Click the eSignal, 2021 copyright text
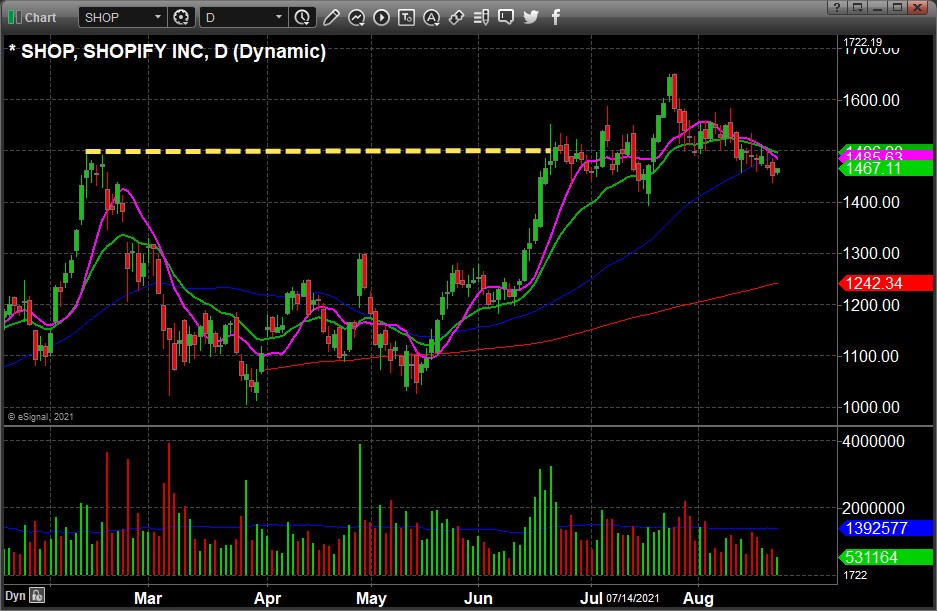Viewport: 937px width, 611px height. 41,417
